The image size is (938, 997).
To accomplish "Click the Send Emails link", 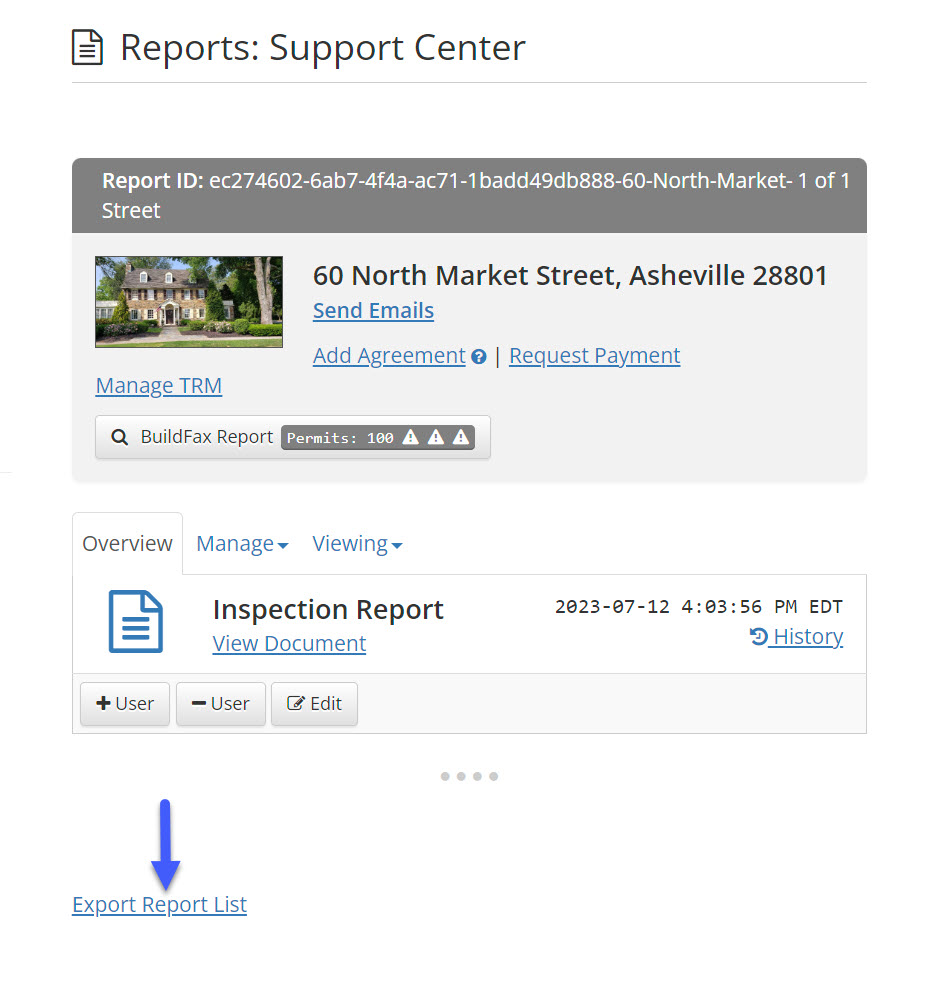I will 373,310.
